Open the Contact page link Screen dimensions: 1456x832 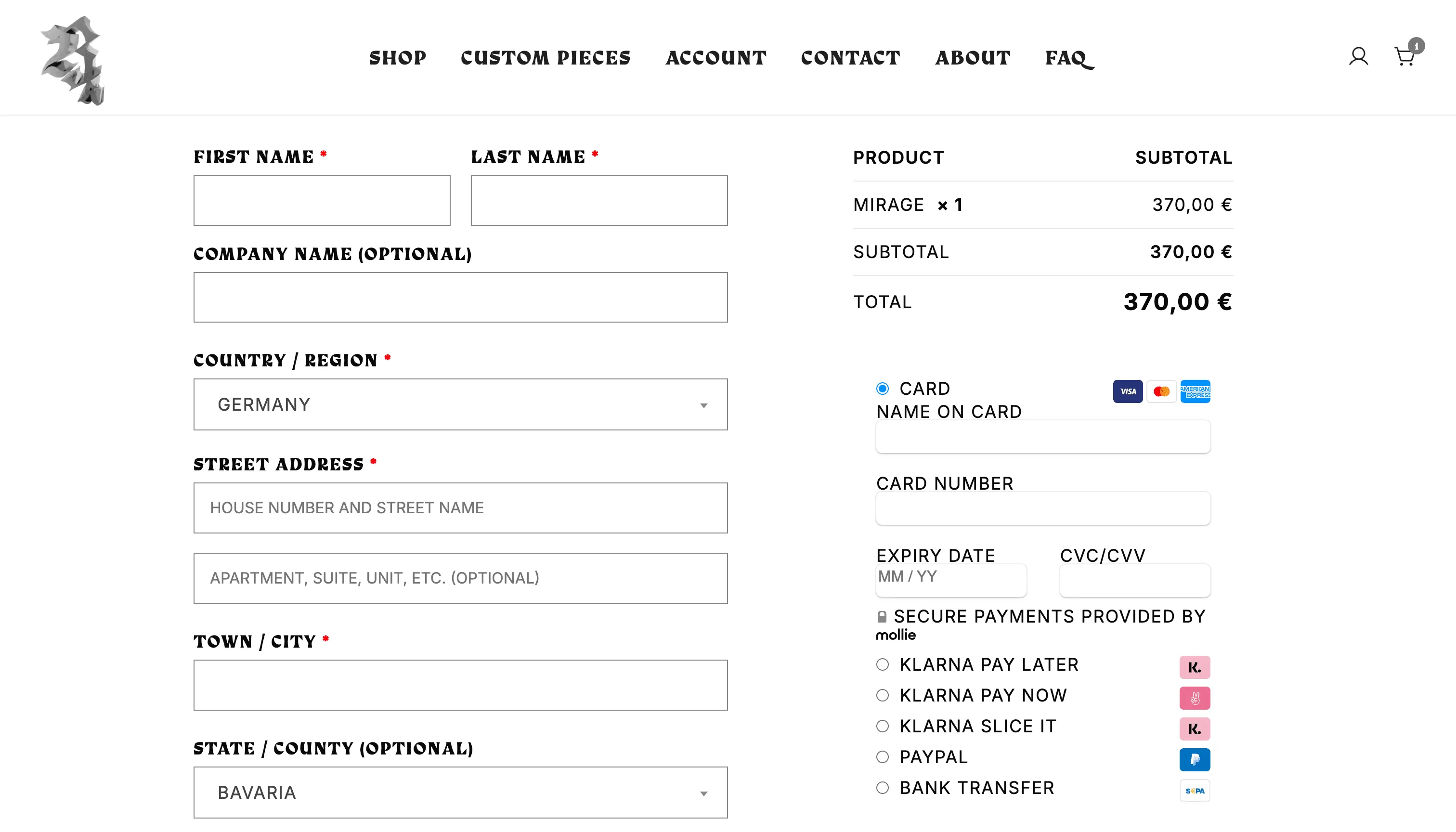tap(850, 58)
